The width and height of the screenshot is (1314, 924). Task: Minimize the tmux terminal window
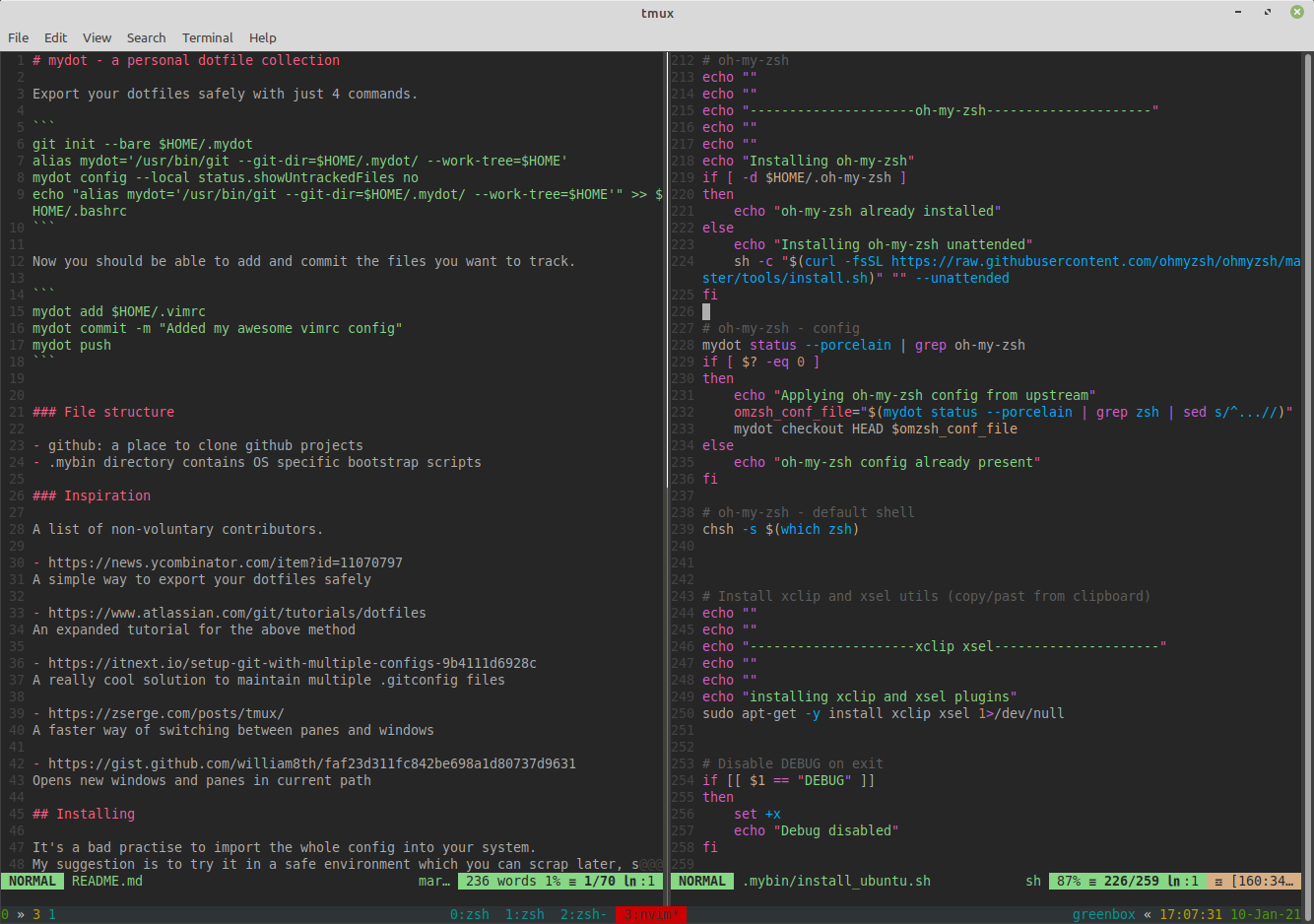[x=1238, y=13]
